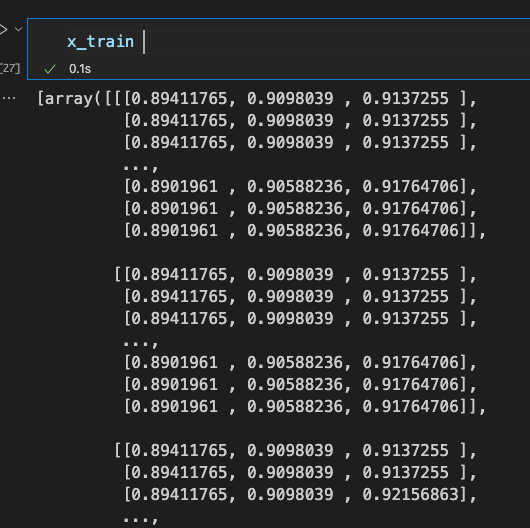Viewport: 530px width, 528px height.
Task: Click the 0.1s execution time label
Action: pos(80,69)
